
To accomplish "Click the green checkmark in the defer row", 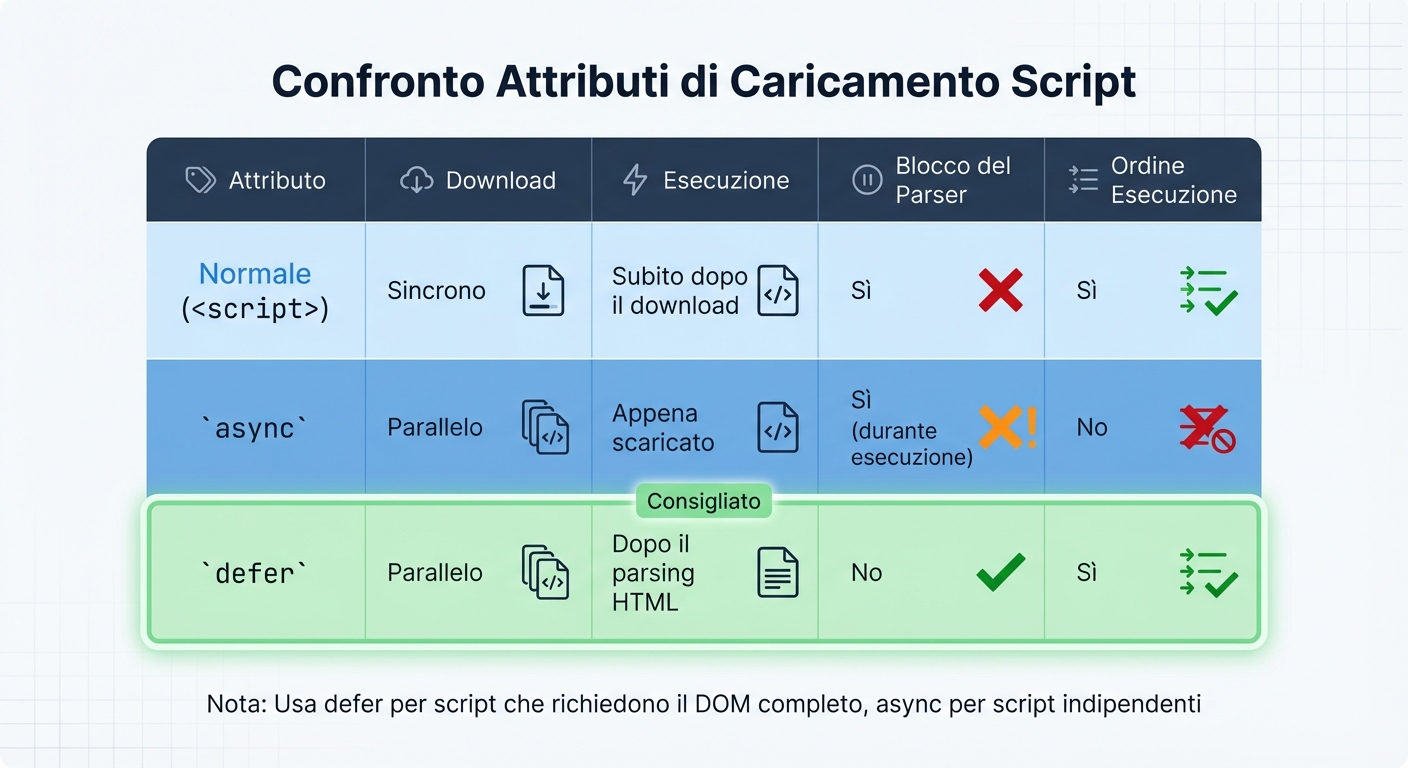I will [1000, 572].
